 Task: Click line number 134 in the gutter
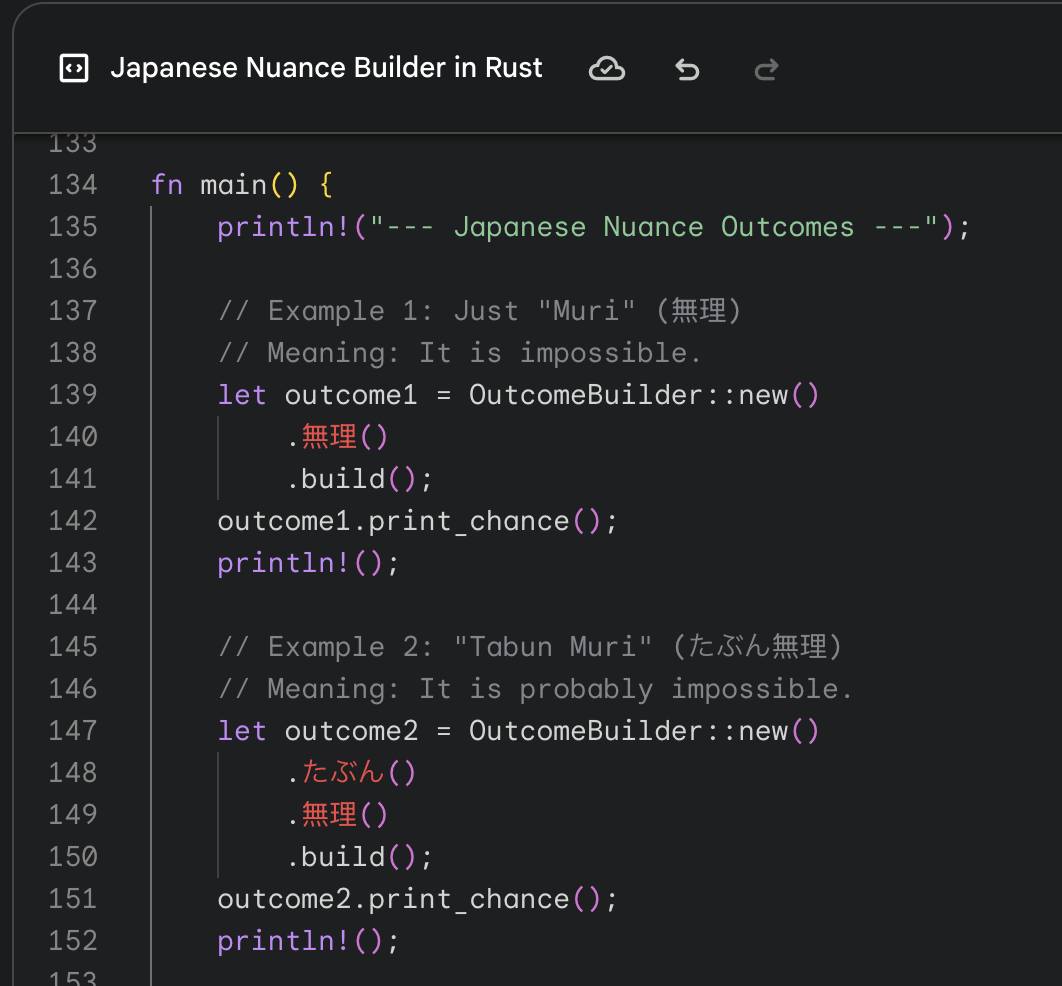73,185
